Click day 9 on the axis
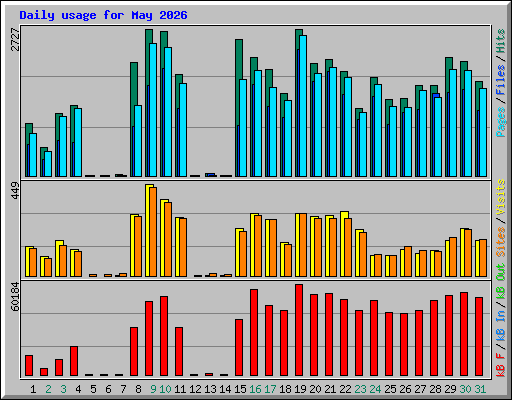Image resolution: width=512 pixels, height=400 pixels. pos(153,389)
